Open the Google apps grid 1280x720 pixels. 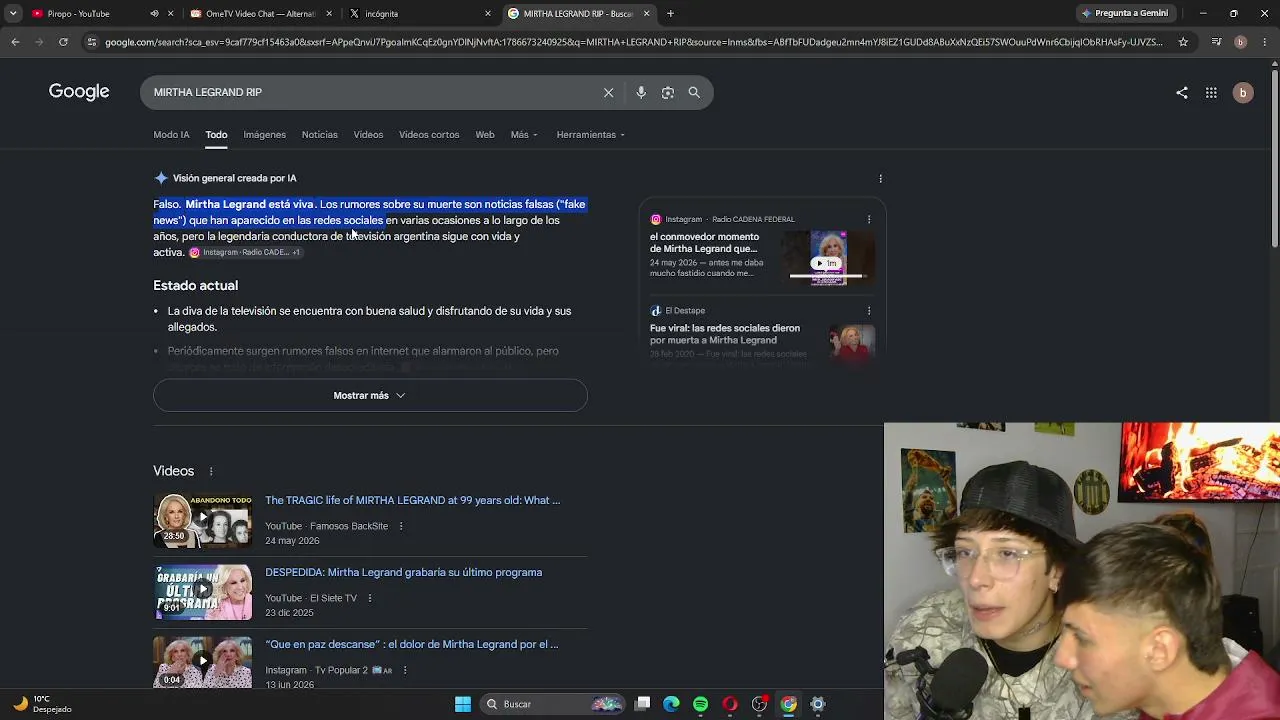[1211, 92]
